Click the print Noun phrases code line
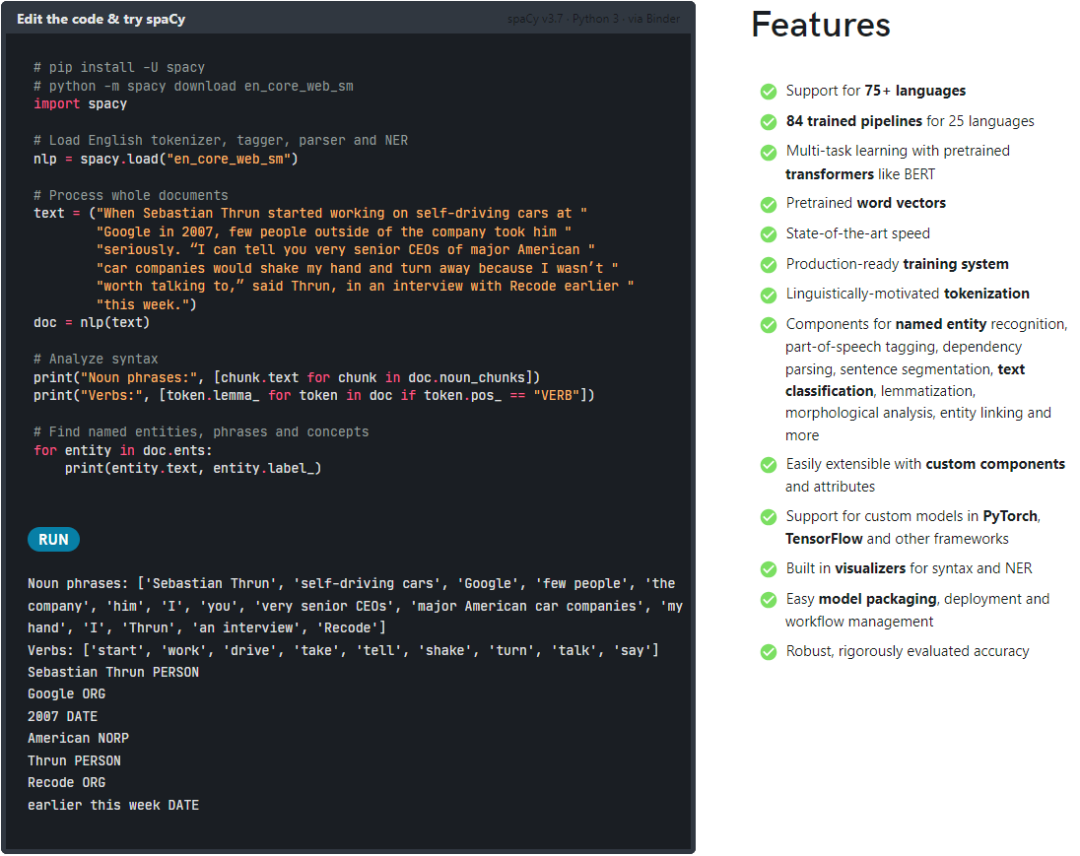Screen dimensions: 1080x856 287,377
